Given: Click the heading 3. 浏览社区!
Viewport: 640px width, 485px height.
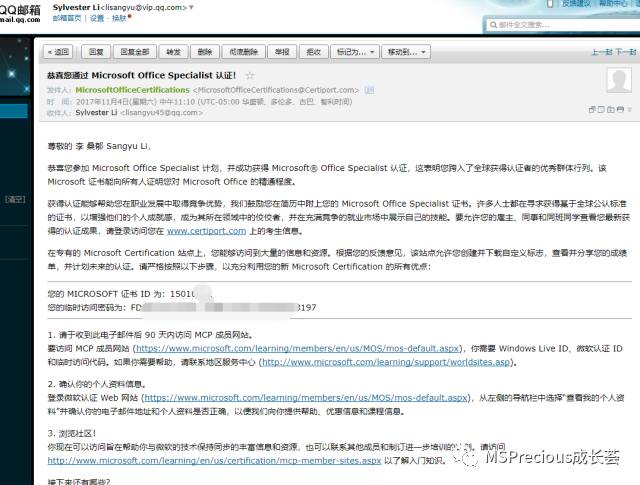Looking at the screenshot, I should [72, 433].
